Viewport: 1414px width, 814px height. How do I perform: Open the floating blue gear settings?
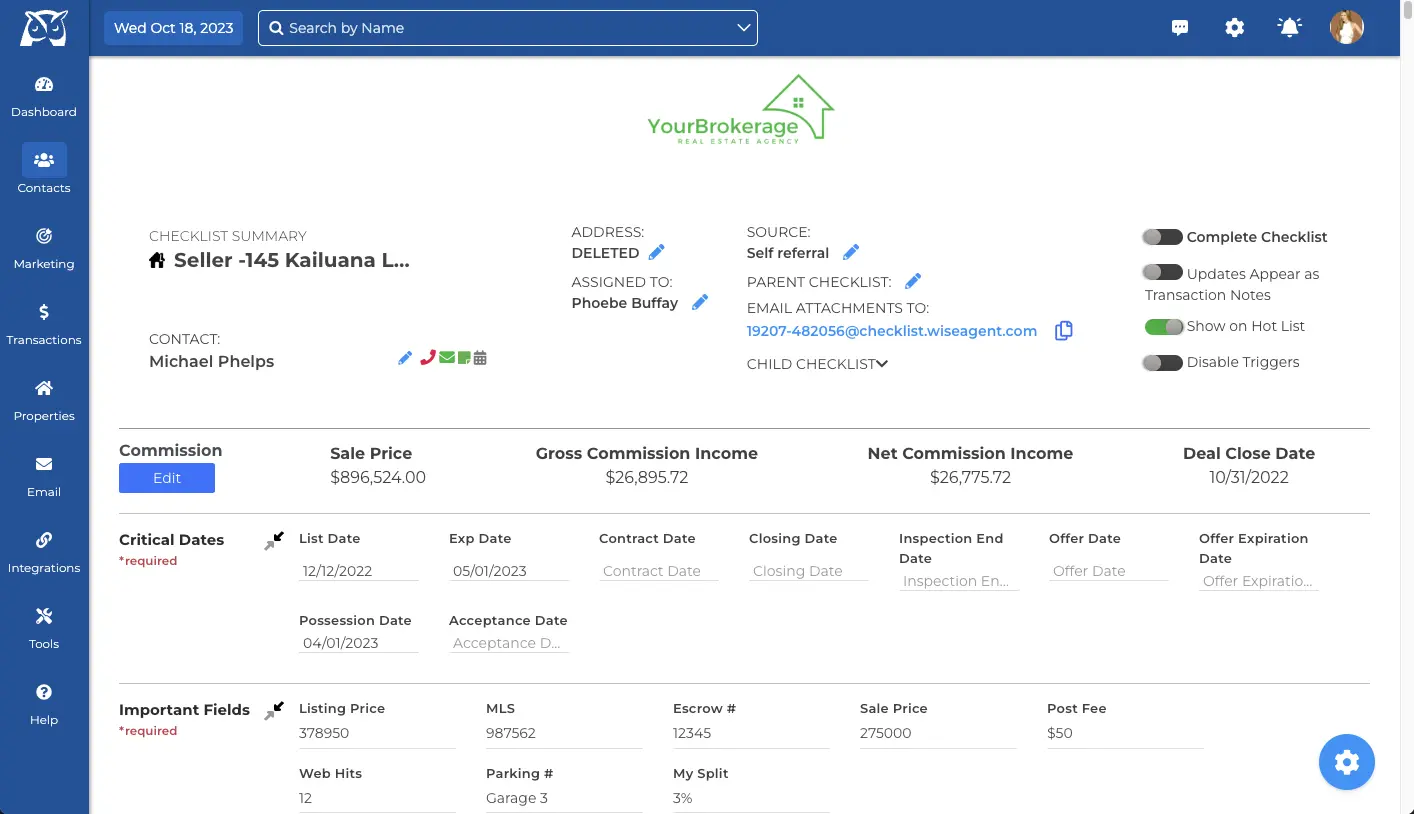coord(1347,762)
